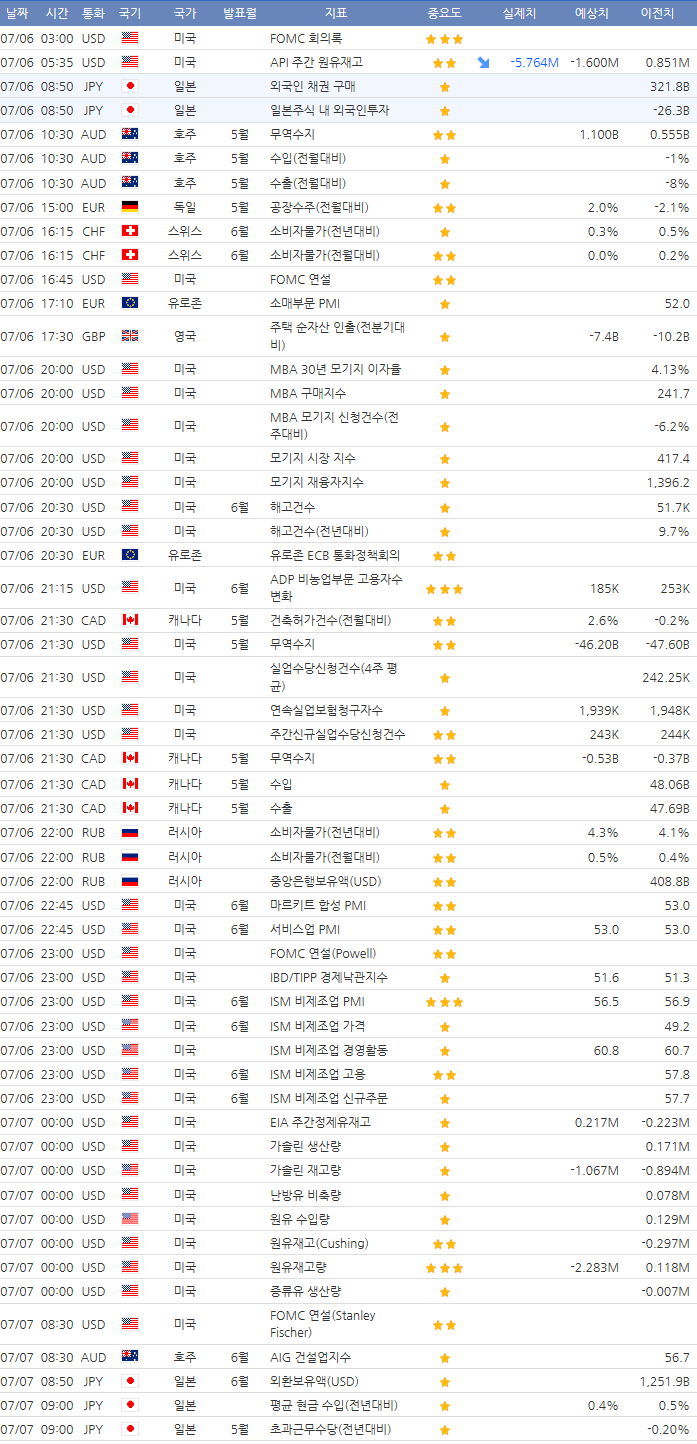Open the ISM 비제조업 신규주문 indicator
Screen dimensions: 697x1444
(x=329, y=1098)
